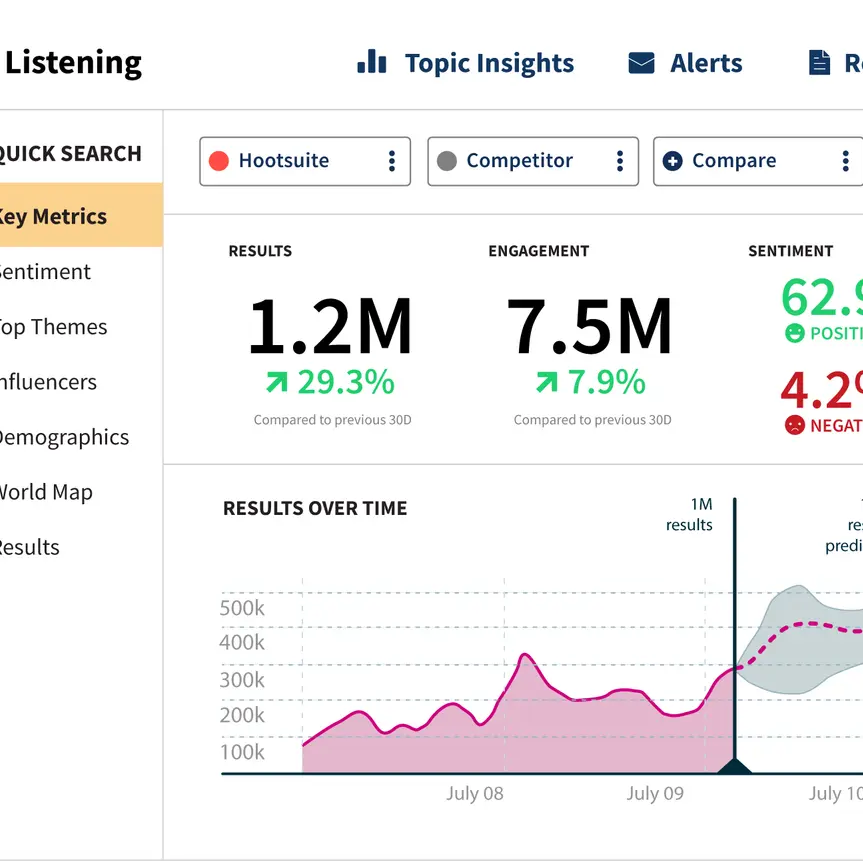Click the 1M results chart annotation
Viewport: 863px width, 863px height.
point(689,514)
